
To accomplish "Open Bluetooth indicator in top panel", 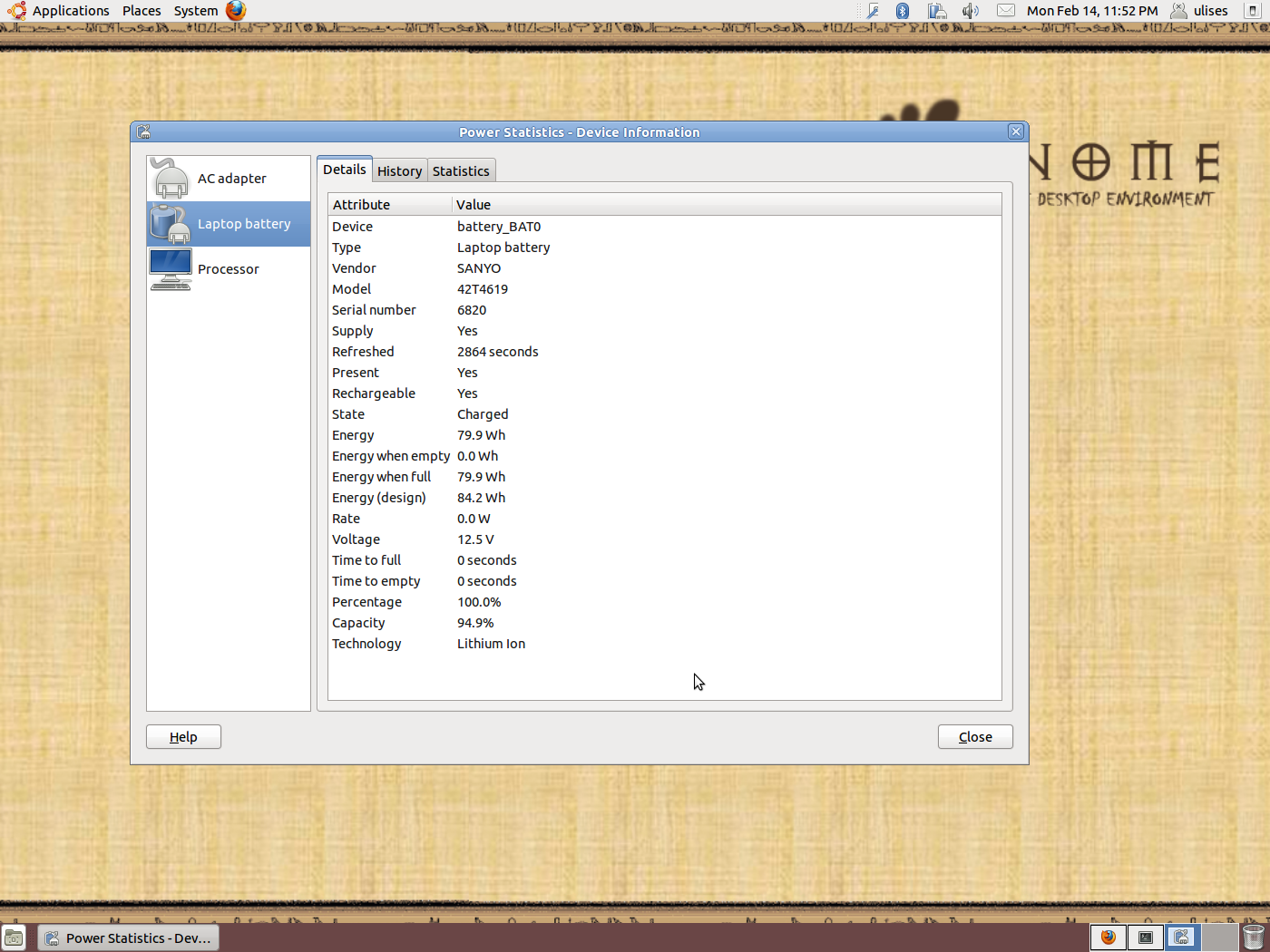I will click(x=902, y=11).
